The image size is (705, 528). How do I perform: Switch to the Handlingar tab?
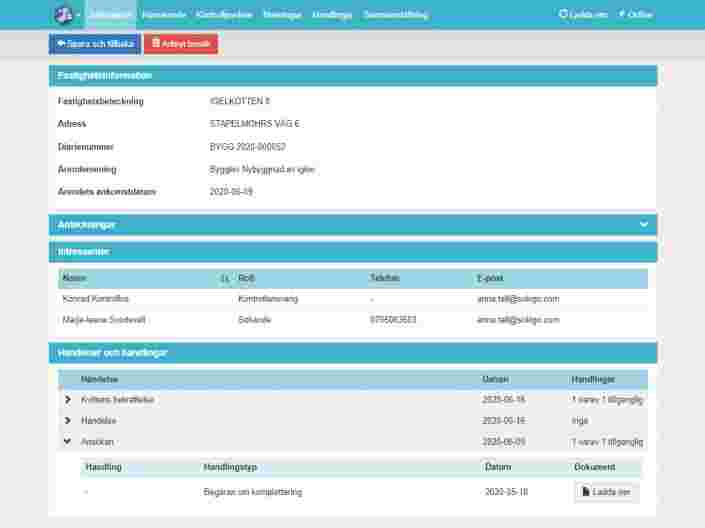tap(332, 15)
